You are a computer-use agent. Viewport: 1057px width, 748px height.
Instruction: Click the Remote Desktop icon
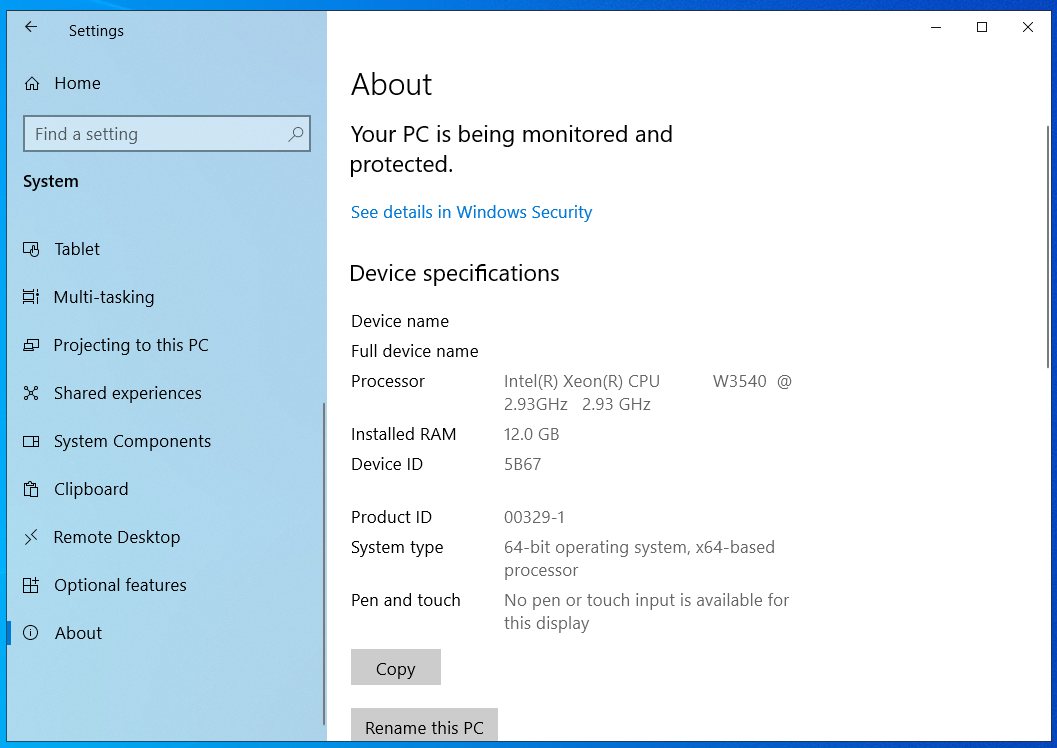coord(31,537)
